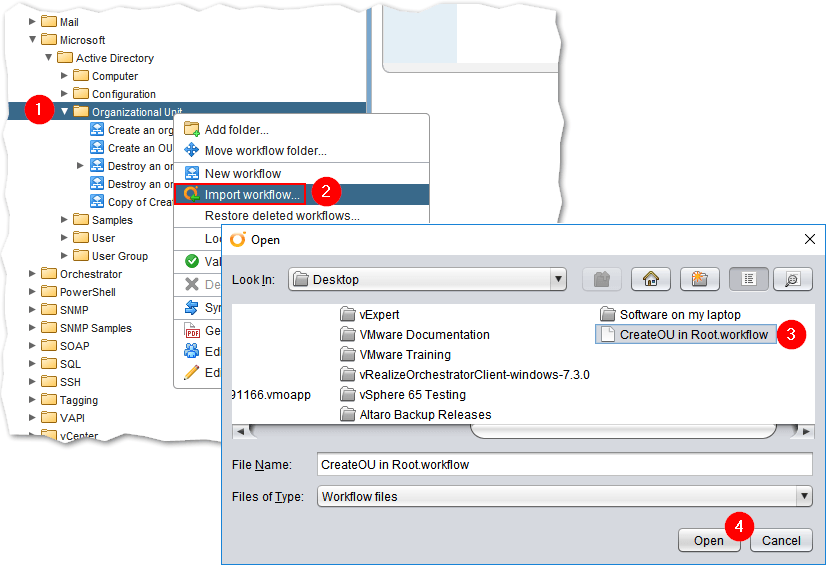Screen dimensions: 831x570
Task: Select the VAPI folder icon
Action: click(x=49, y=417)
